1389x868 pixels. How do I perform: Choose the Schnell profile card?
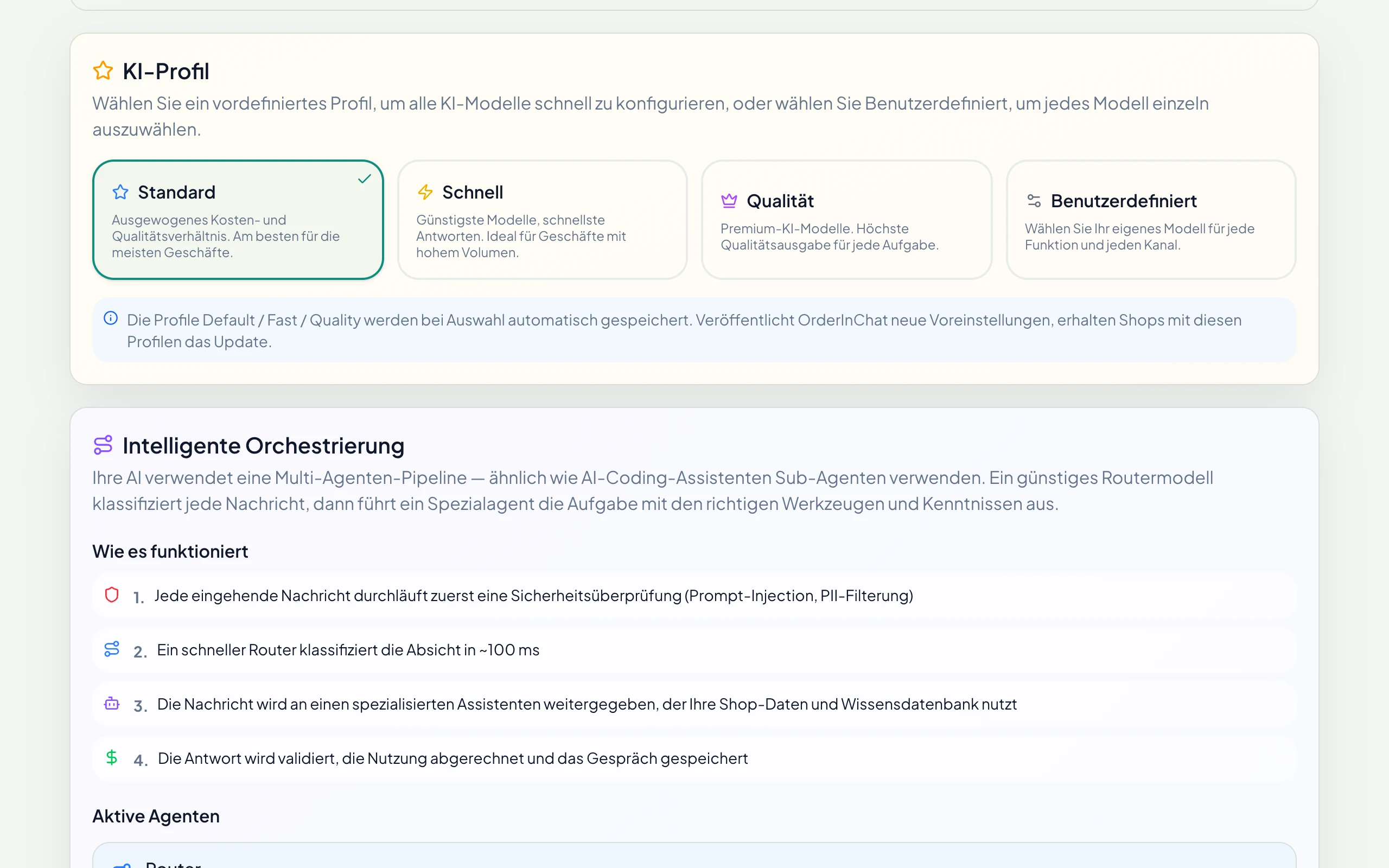click(x=542, y=220)
